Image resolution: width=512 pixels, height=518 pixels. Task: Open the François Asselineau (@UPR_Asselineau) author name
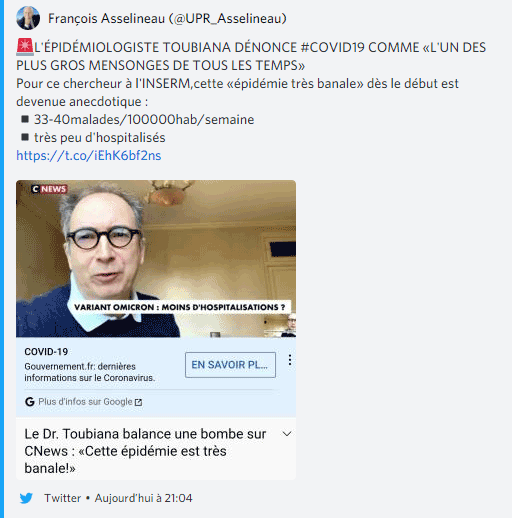(x=167, y=18)
